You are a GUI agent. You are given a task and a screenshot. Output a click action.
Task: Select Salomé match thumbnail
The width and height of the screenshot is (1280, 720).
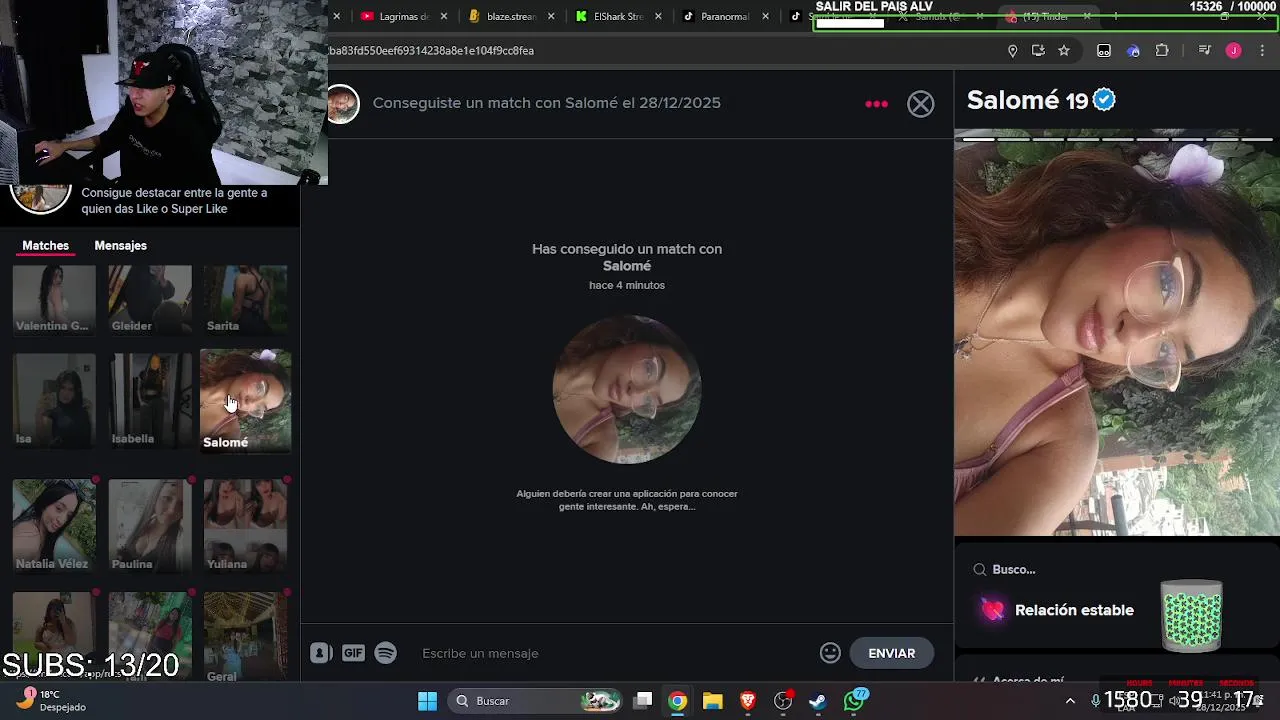click(x=245, y=400)
